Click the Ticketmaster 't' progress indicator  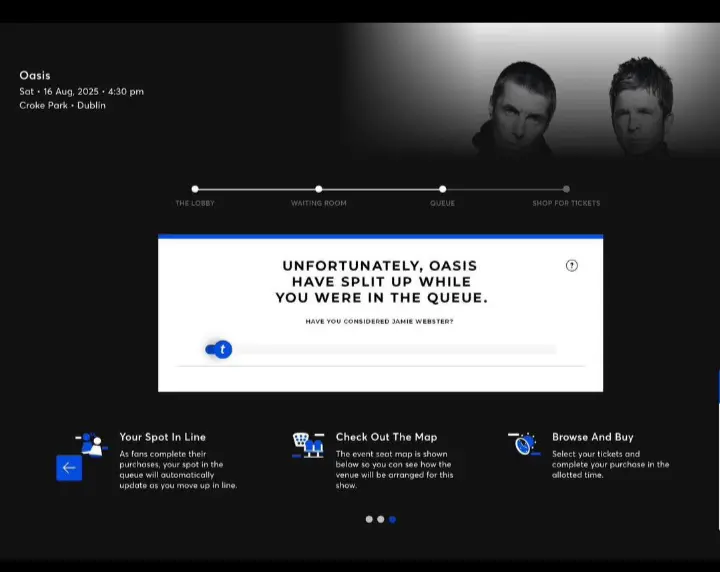[x=223, y=350]
